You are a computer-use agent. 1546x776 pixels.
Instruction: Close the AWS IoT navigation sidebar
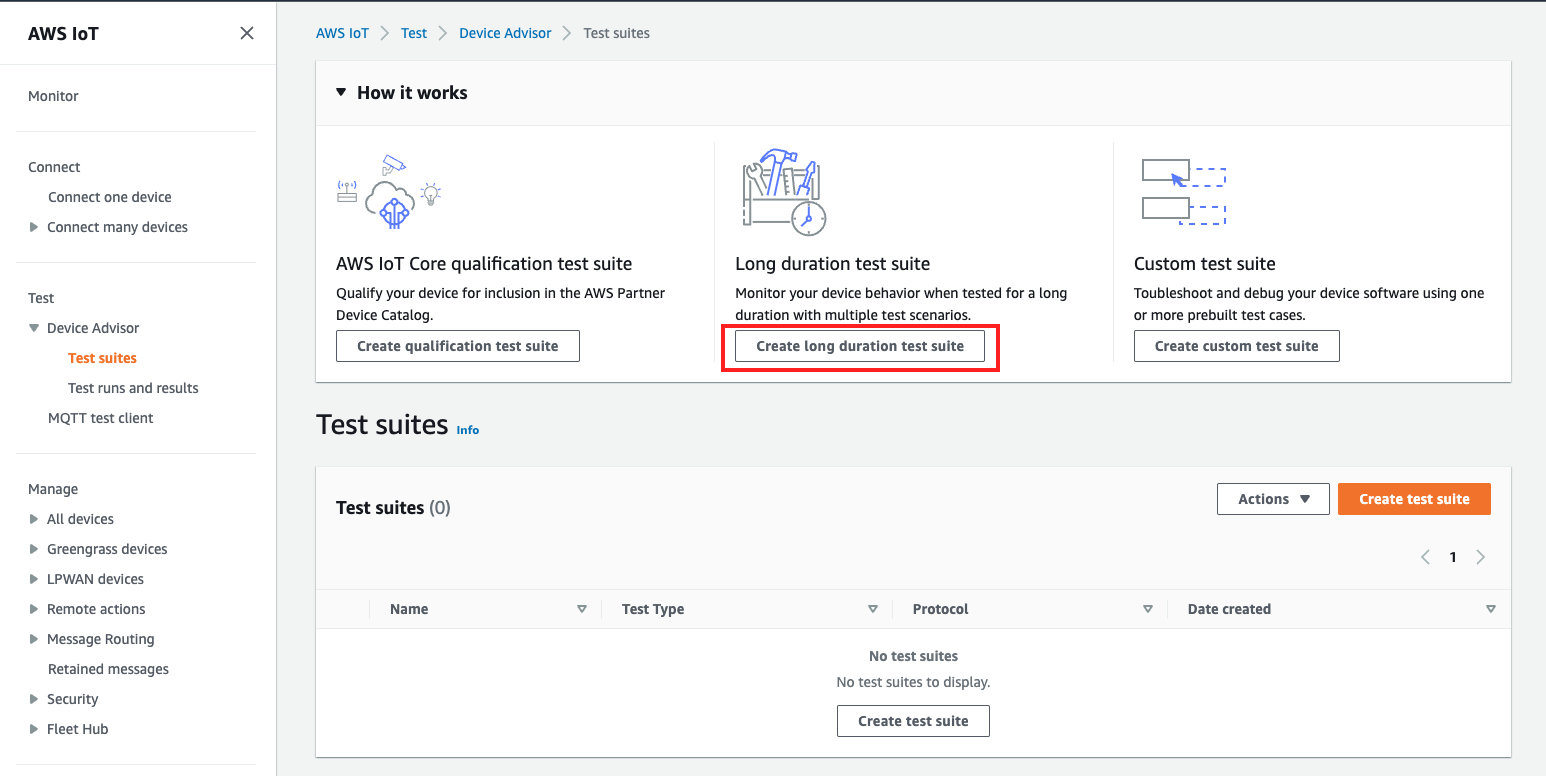246,32
